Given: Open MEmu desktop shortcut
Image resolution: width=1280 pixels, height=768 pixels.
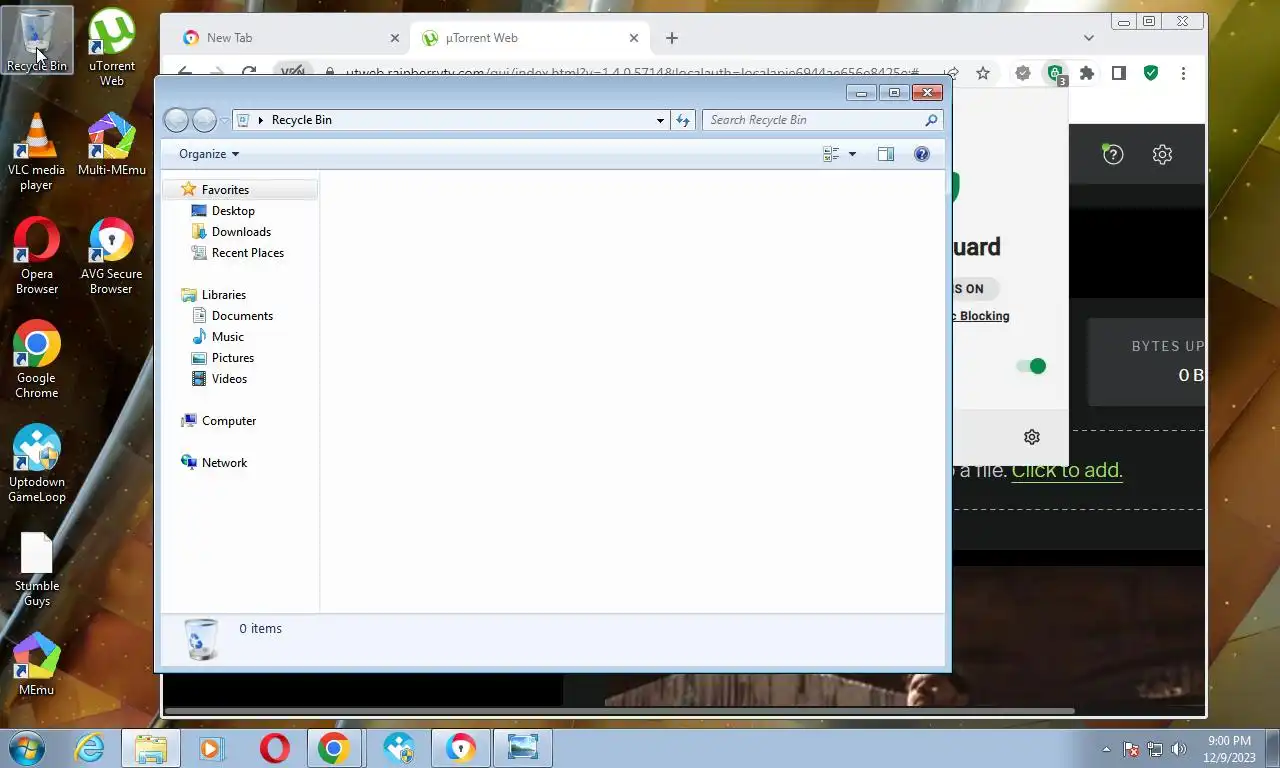Looking at the screenshot, I should pyautogui.click(x=37, y=664).
